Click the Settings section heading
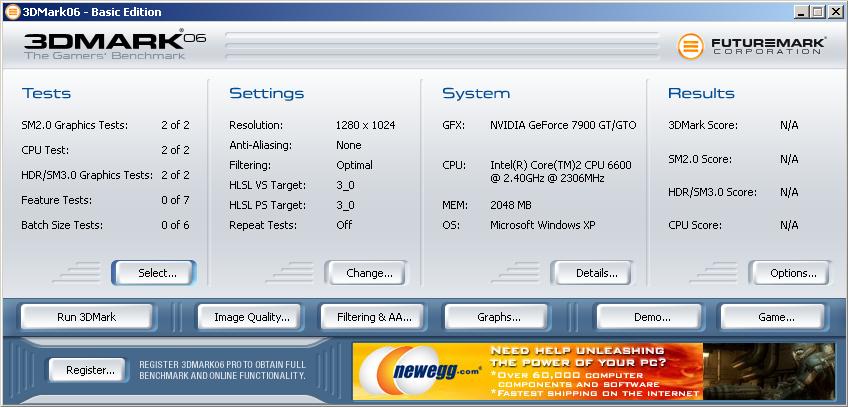The image size is (848, 407). (267, 94)
